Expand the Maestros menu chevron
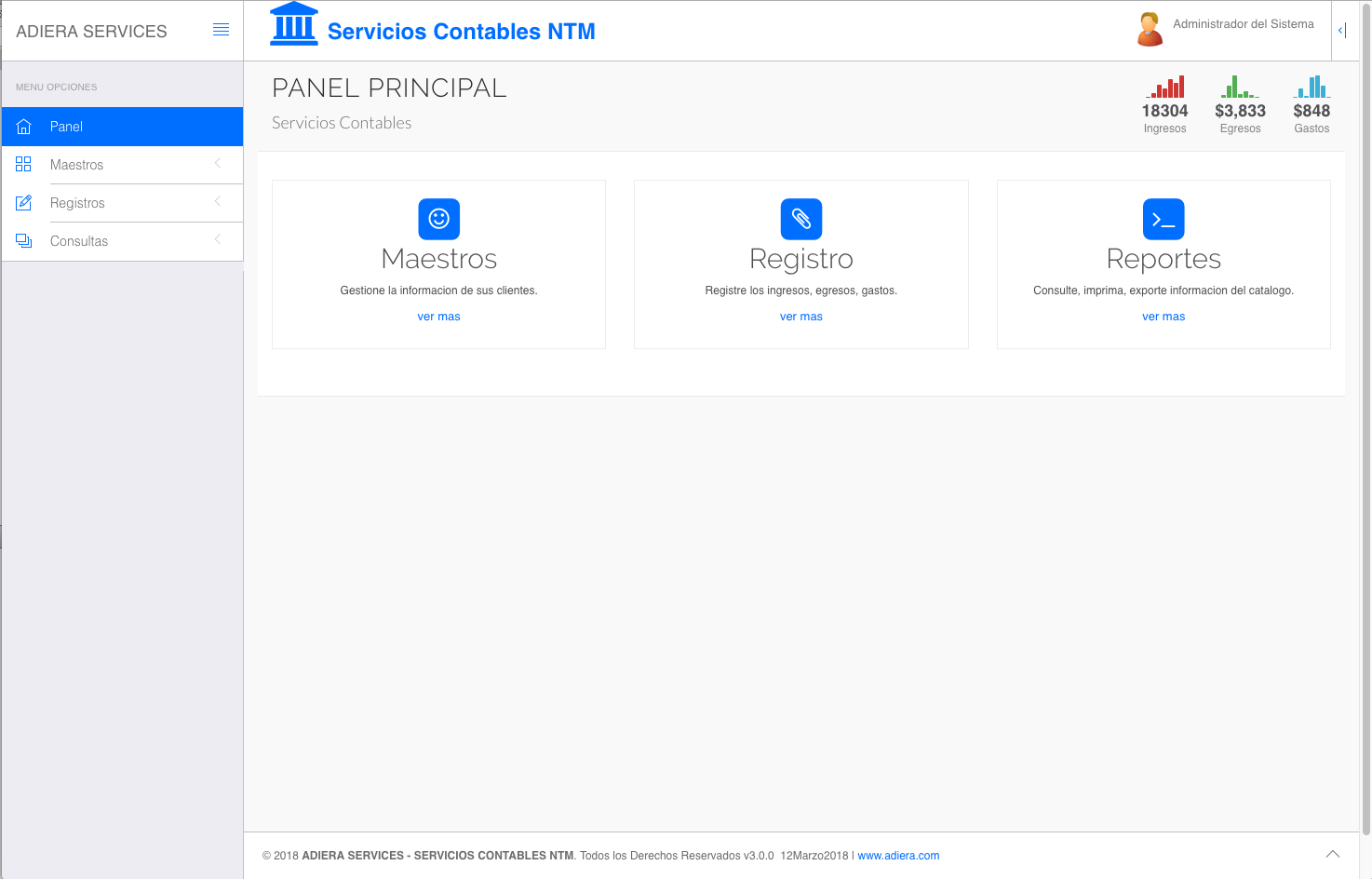This screenshot has width=1372, height=879. click(x=218, y=164)
